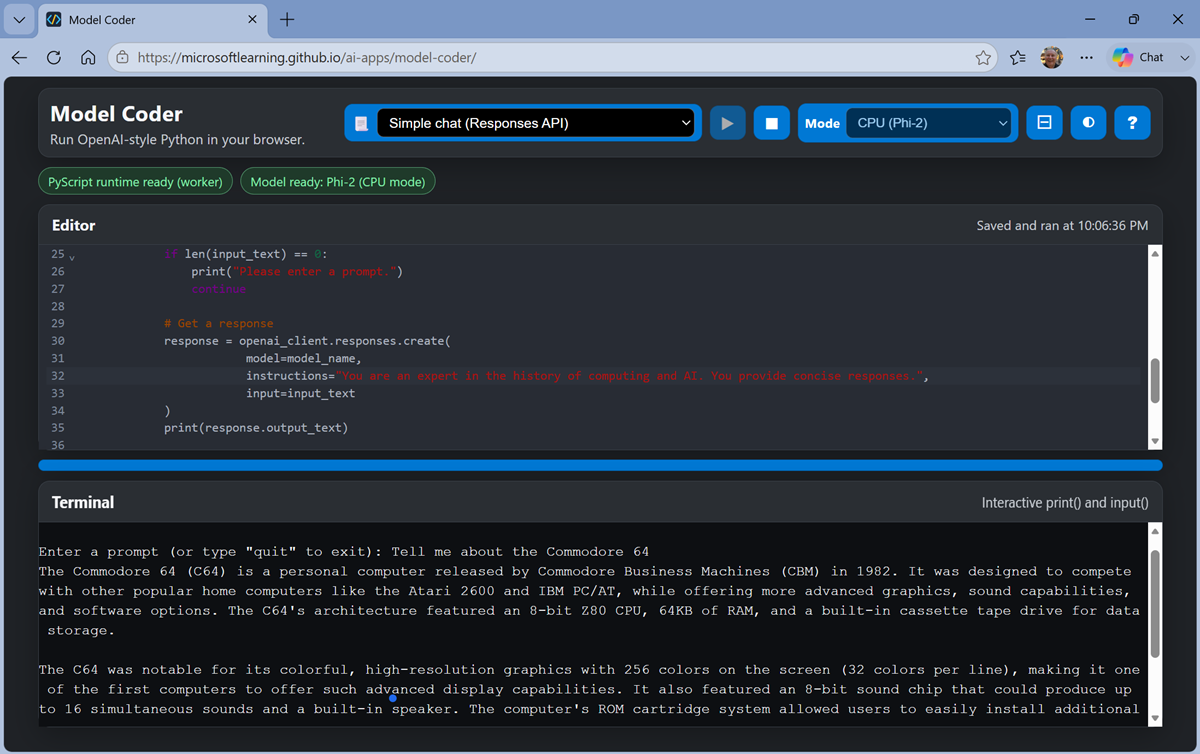The height and width of the screenshot is (754, 1200).
Task: Click the editor vertical scrollbar thumb
Action: (x=1155, y=381)
